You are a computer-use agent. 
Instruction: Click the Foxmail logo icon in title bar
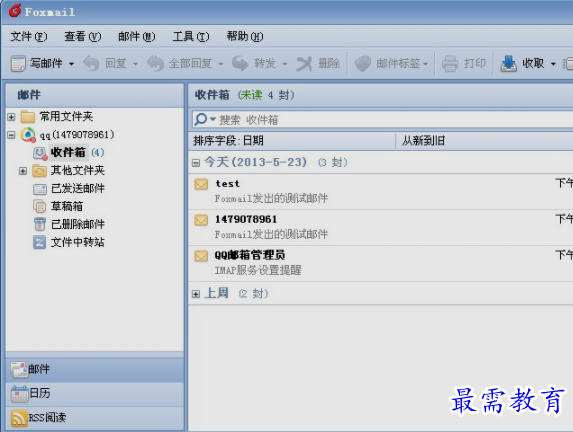[15, 10]
